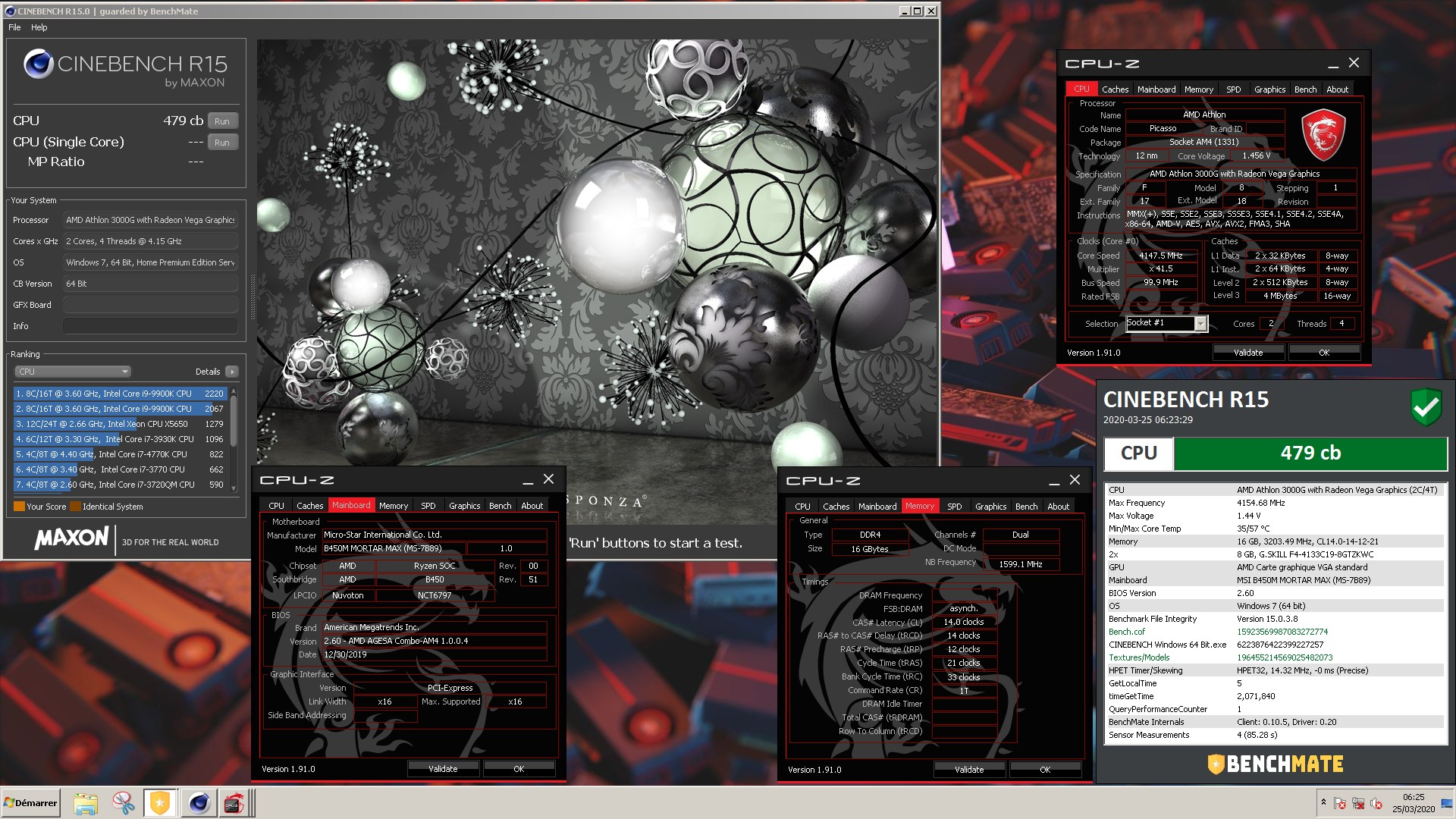This screenshot has height=819, width=1456.
Task: Click the Processor field in Your System
Action: click(x=150, y=220)
